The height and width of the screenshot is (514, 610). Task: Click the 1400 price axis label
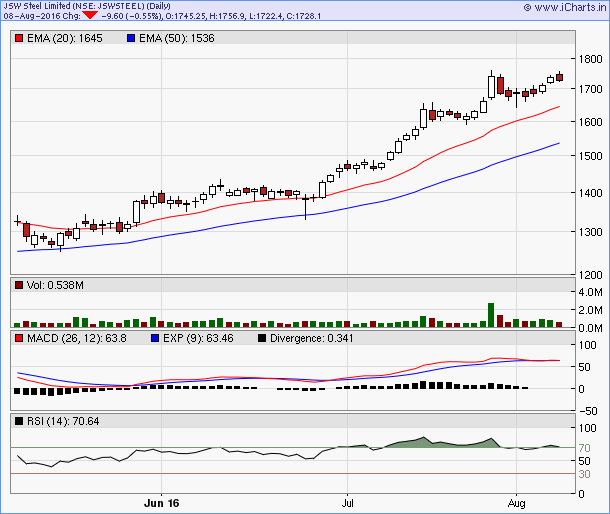click(590, 193)
